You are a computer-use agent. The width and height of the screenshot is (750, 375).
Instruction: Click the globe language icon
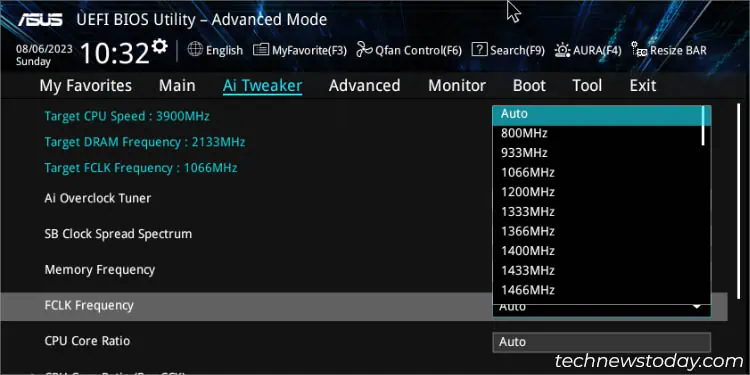[x=195, y=49]
